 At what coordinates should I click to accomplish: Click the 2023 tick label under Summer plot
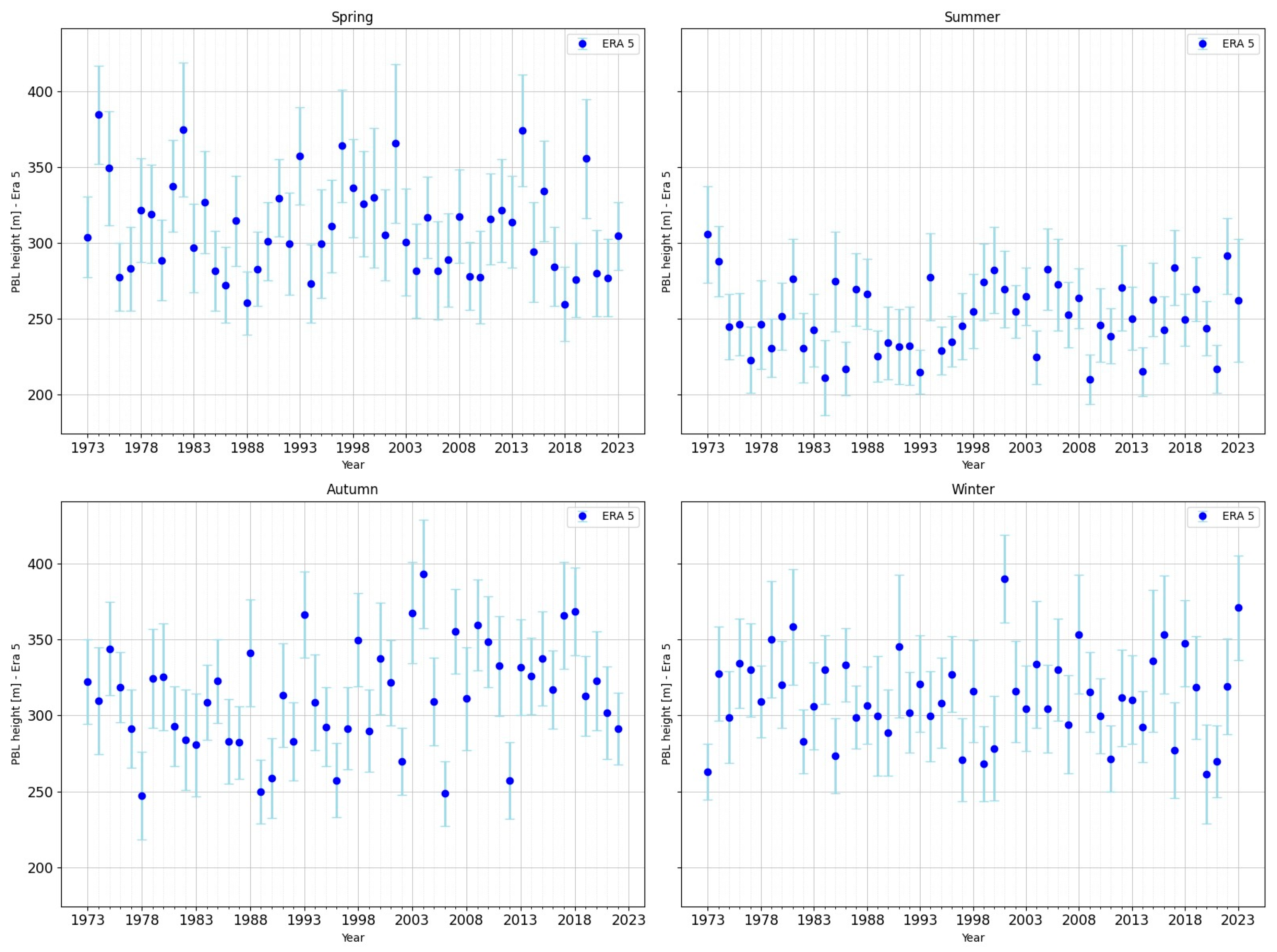click(x=1238, y=448)
